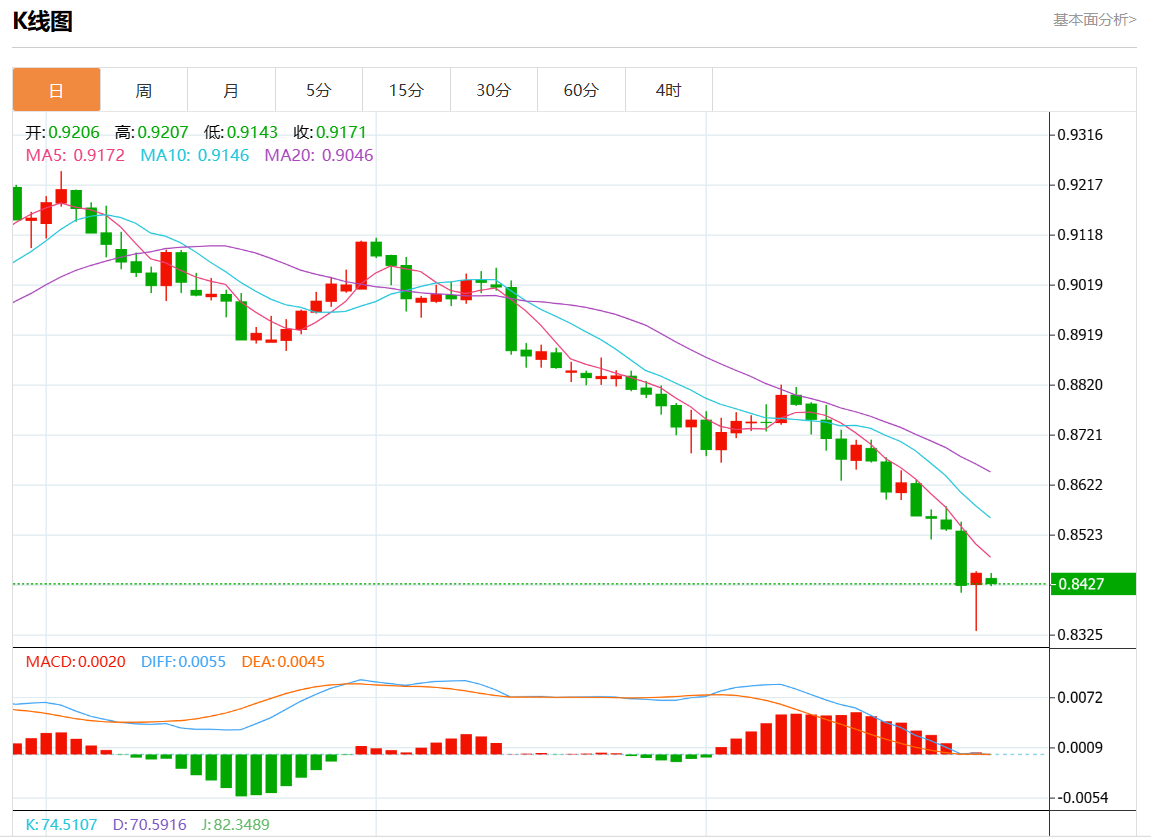Click the MA20 indicator value label
This screenshot has height=837, width=1151.
[x=319, y=155]
